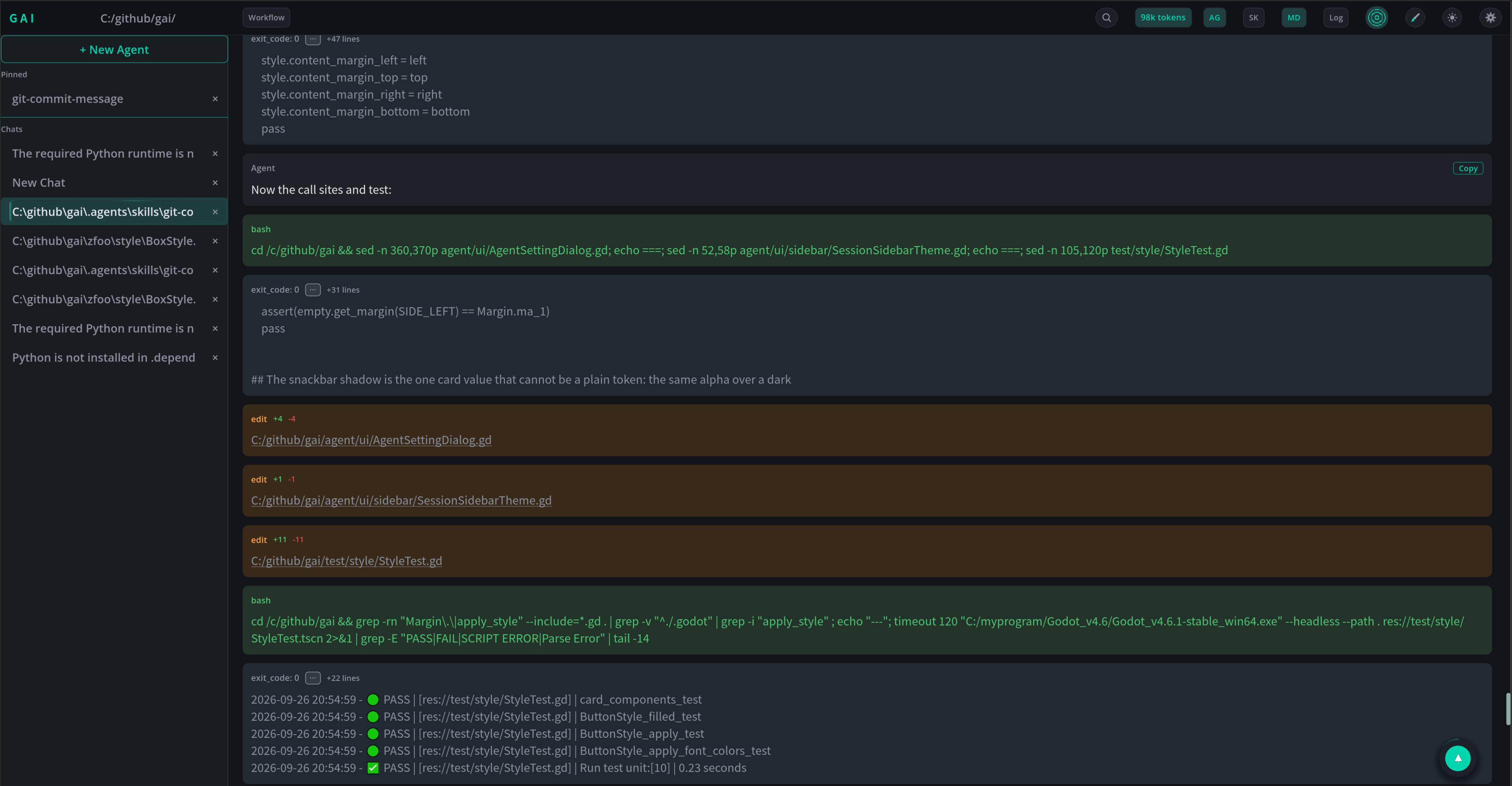Toggle the MD markdown button
The image size is (1512, 786).
coord(1294,18)
